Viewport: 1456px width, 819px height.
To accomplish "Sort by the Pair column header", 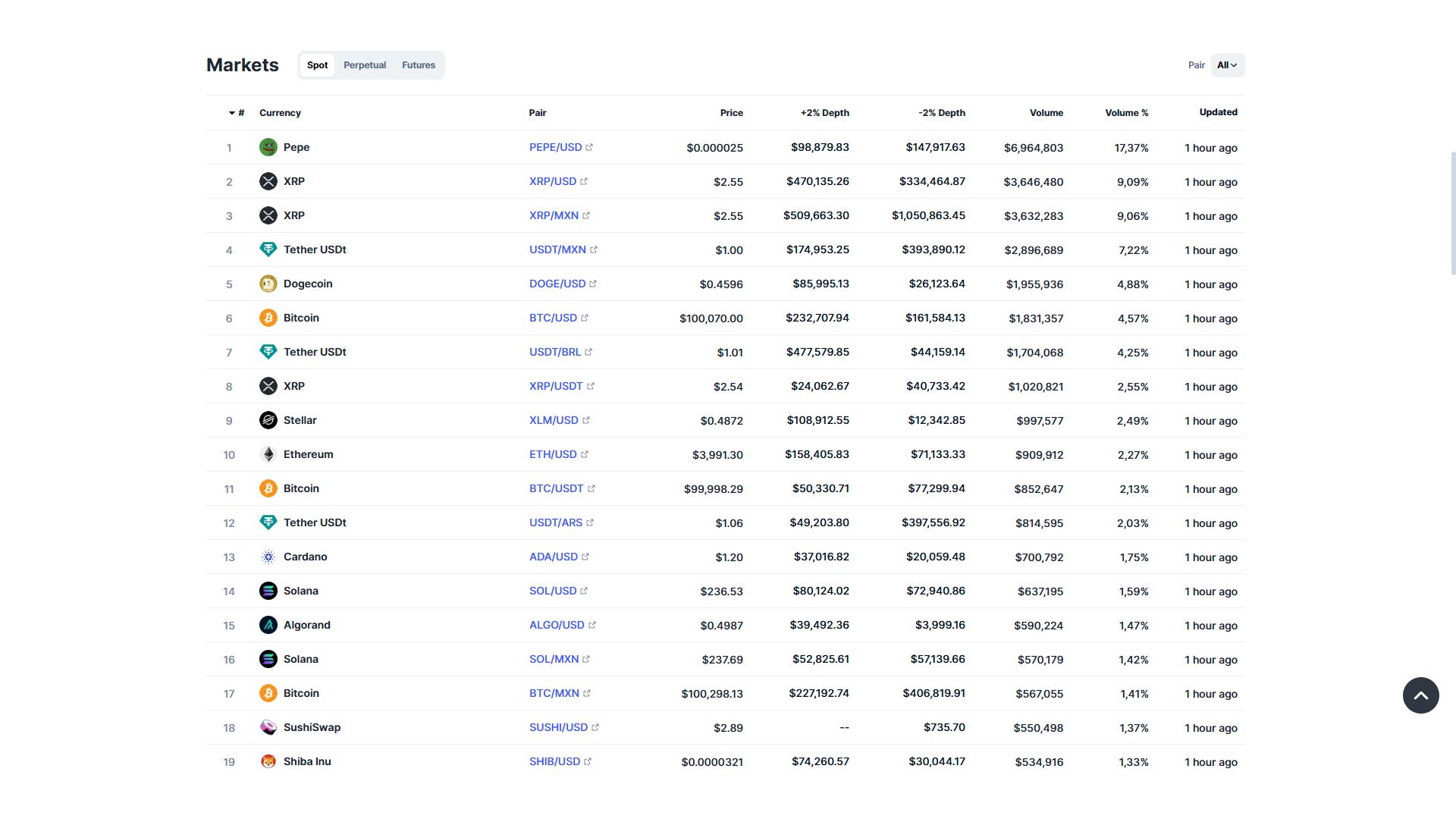I will 538,113.
